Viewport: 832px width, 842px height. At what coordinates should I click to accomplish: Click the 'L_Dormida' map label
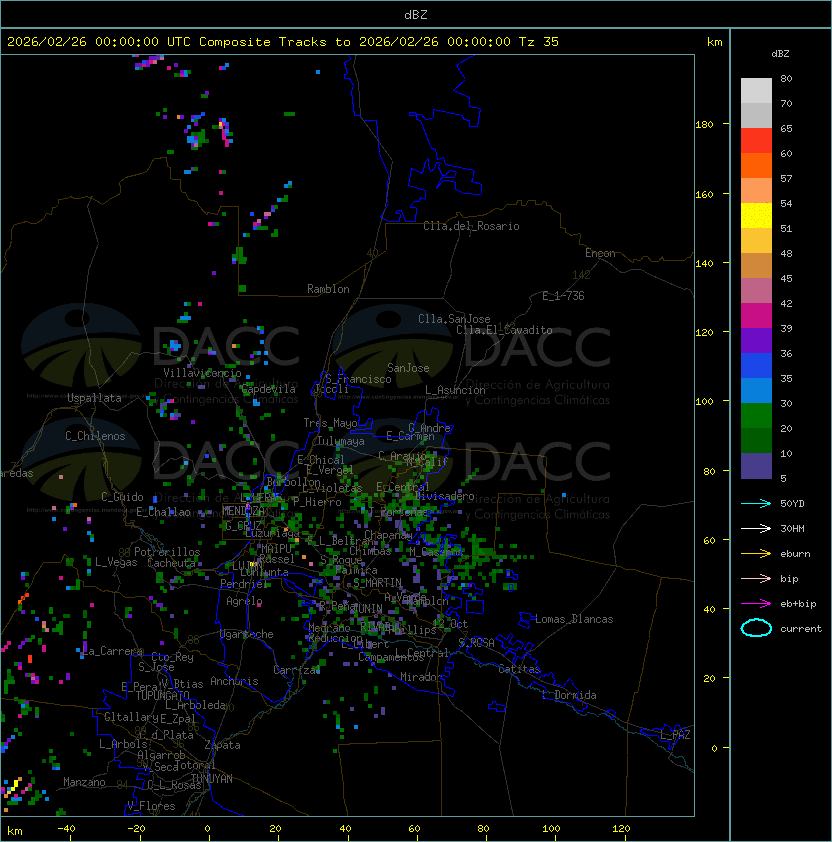(x=569, y=695)
